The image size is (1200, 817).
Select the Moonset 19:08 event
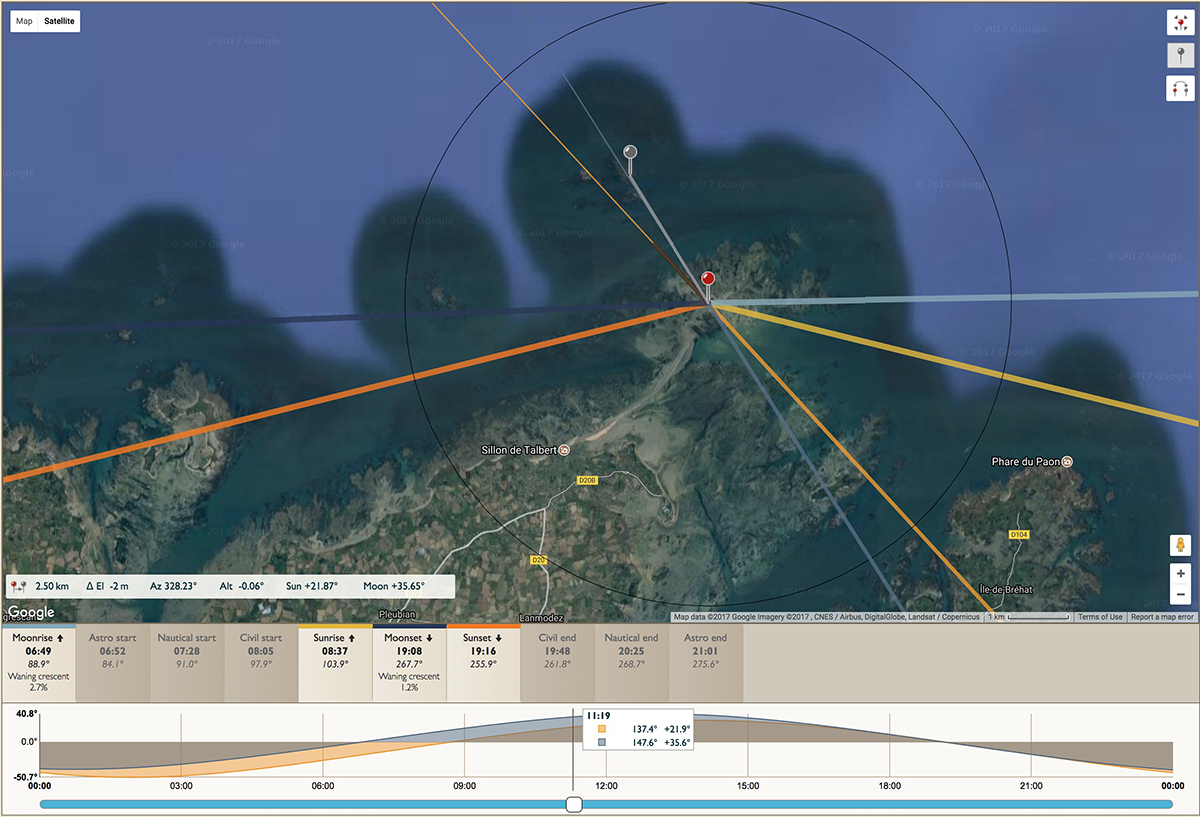(x=410, y=663)
